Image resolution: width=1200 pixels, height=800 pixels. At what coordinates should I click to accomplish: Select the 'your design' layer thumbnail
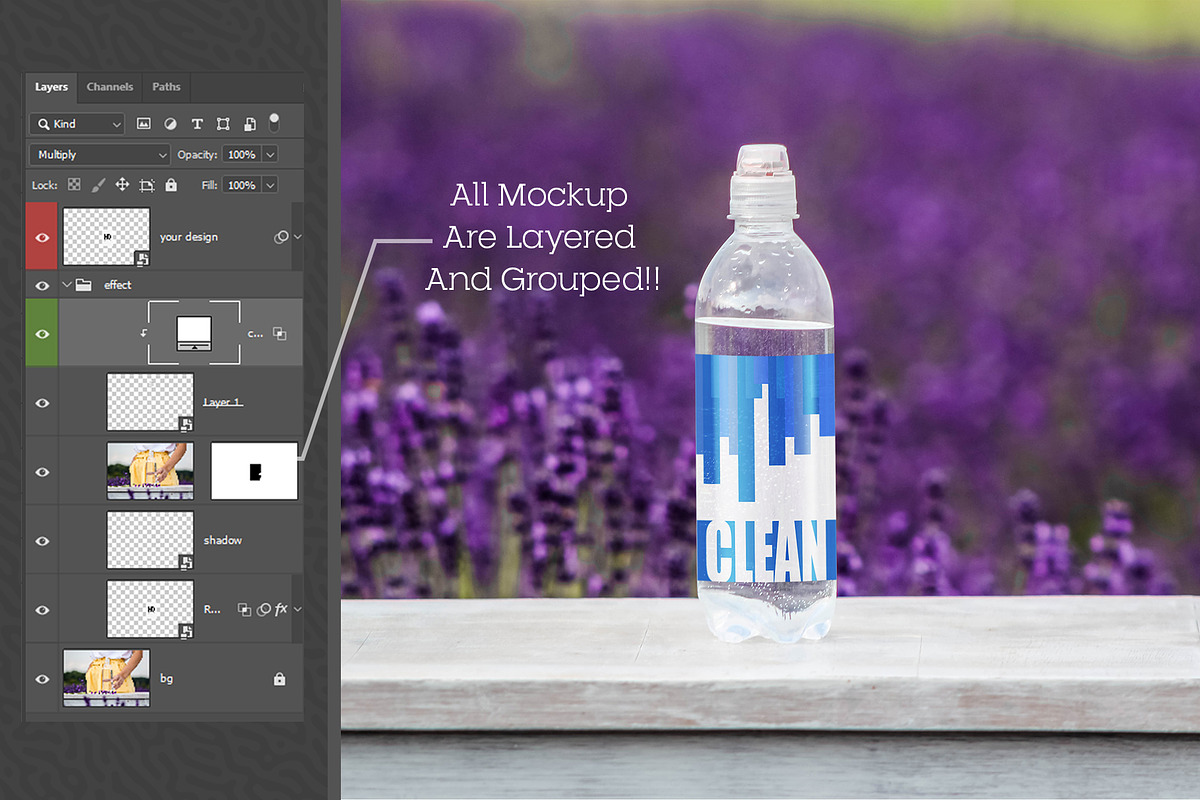pyautogui.click(x=106, y=237)
